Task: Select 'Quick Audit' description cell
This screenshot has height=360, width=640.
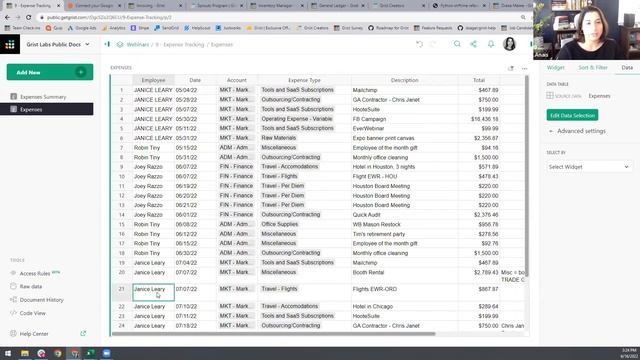Action: (404, 215)
